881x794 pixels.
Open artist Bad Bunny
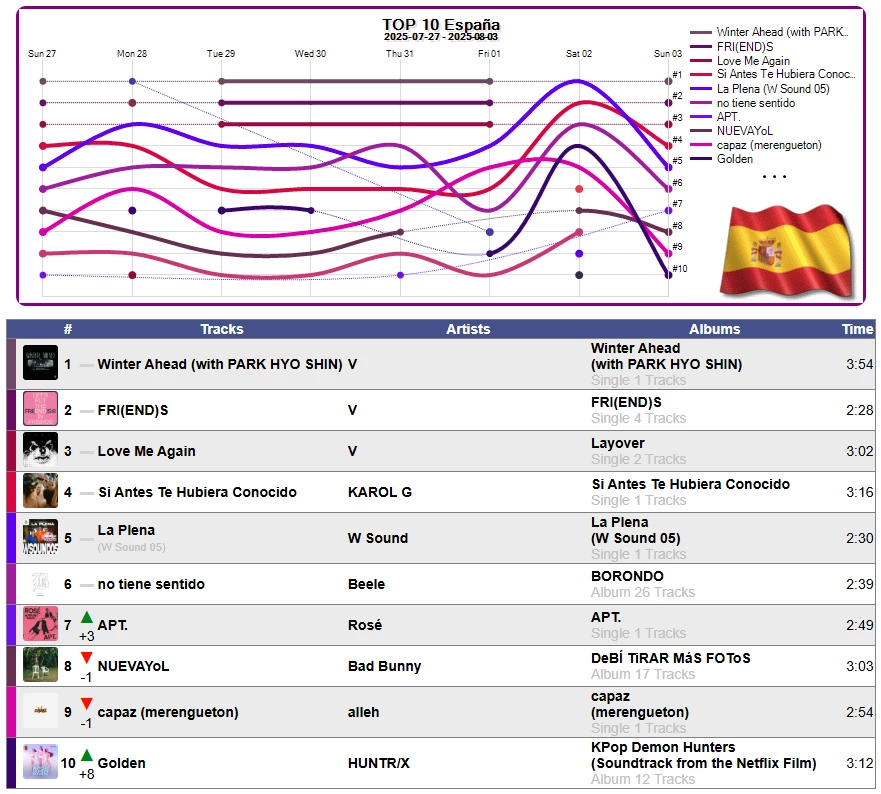[x=384, y=666]
